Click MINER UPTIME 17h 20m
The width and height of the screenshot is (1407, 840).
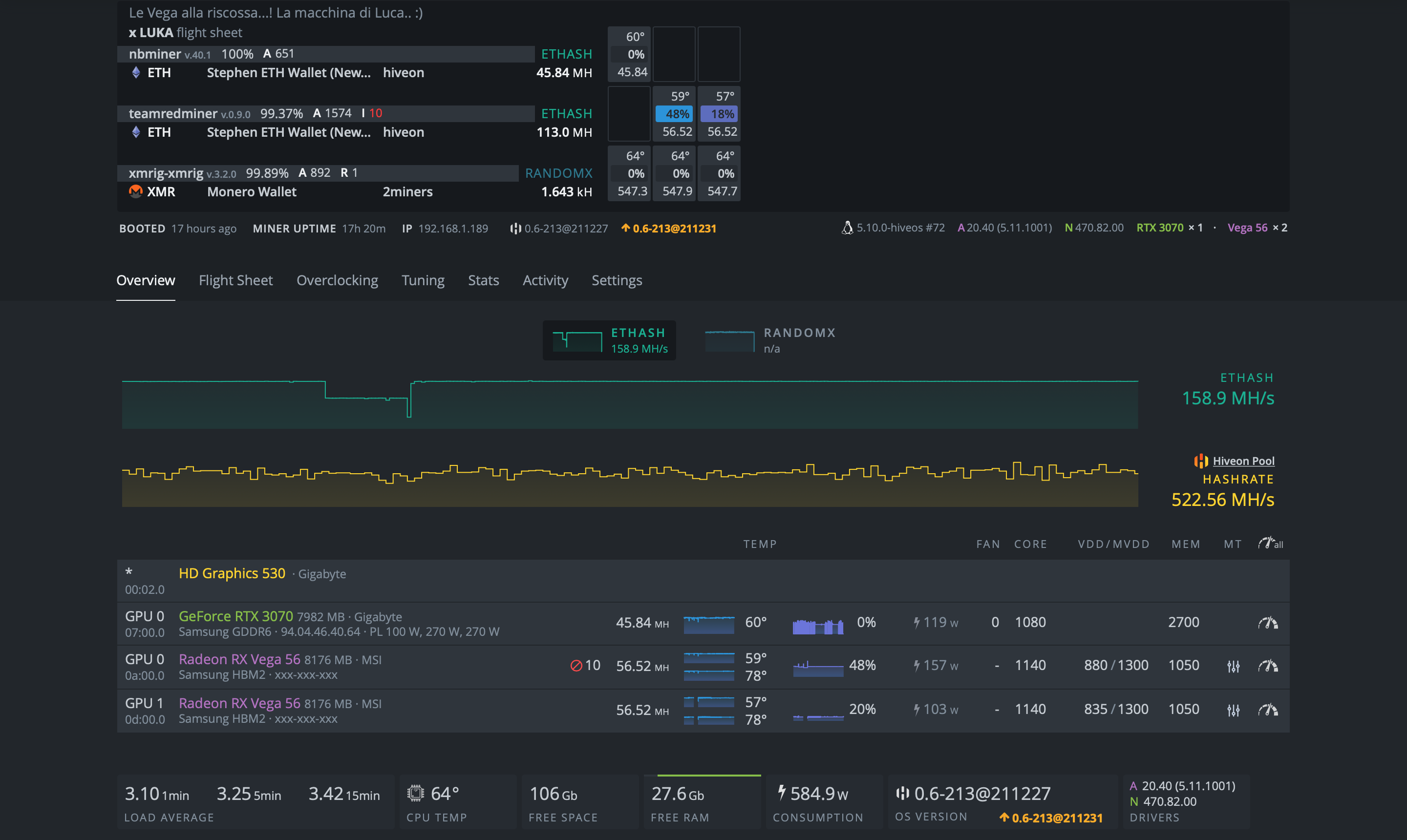point(319,228)
